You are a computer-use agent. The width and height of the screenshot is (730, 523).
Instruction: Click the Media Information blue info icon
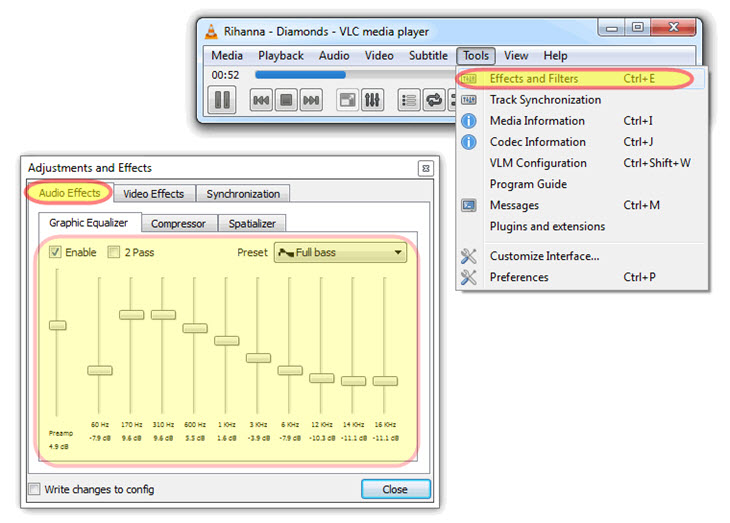[x=468, y=121]
